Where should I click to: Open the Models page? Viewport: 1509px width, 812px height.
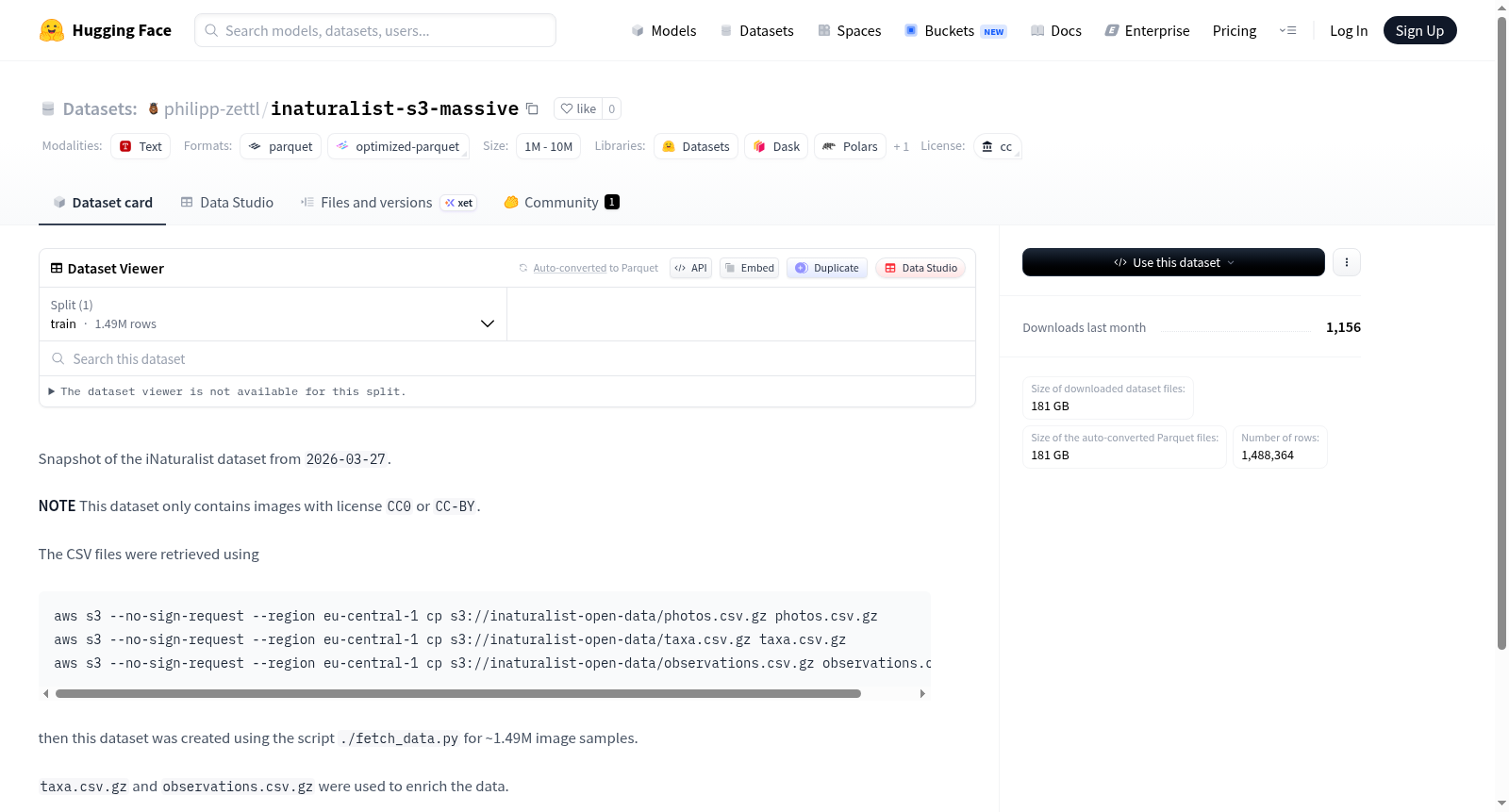(x=664, y=30)
